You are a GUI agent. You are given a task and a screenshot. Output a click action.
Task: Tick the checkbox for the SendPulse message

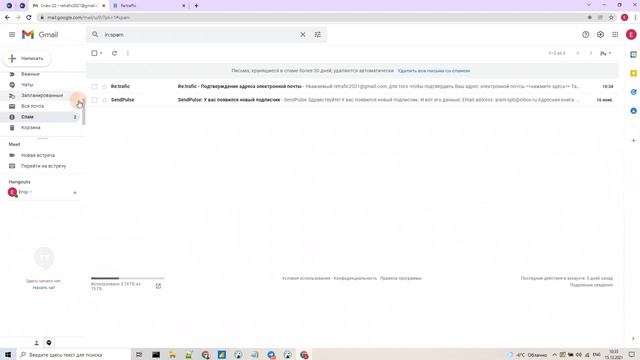(x=94, y=100)
